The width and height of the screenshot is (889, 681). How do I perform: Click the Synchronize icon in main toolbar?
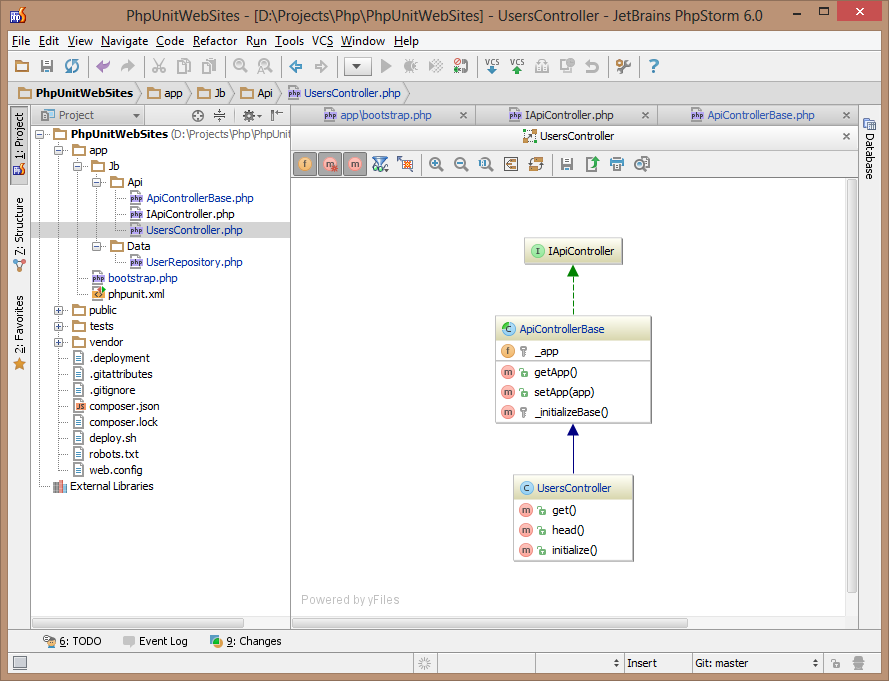pyautogui.click(x=72, y=66)
